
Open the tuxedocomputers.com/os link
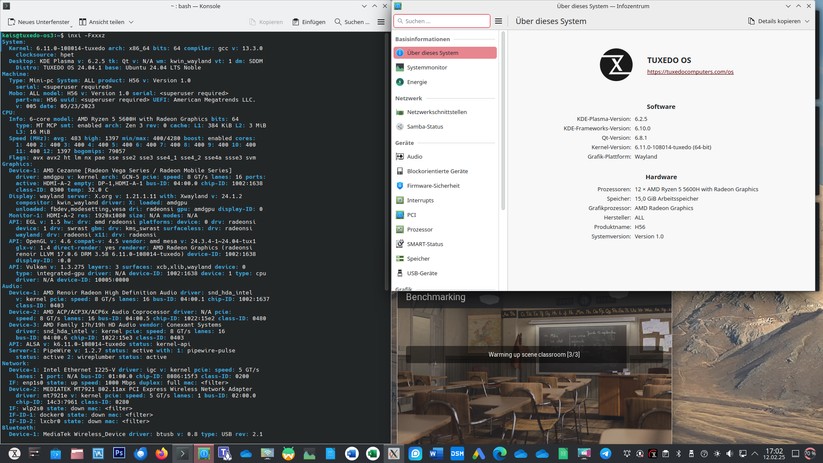coord(689,72)
